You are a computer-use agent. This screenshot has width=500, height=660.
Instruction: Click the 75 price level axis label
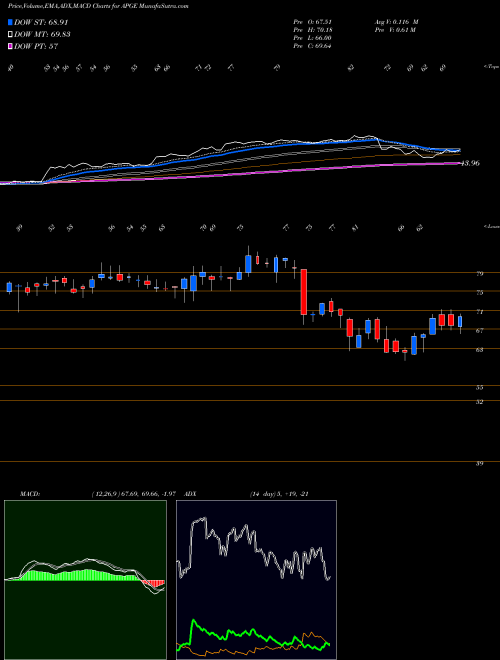[x=479, y=293]
